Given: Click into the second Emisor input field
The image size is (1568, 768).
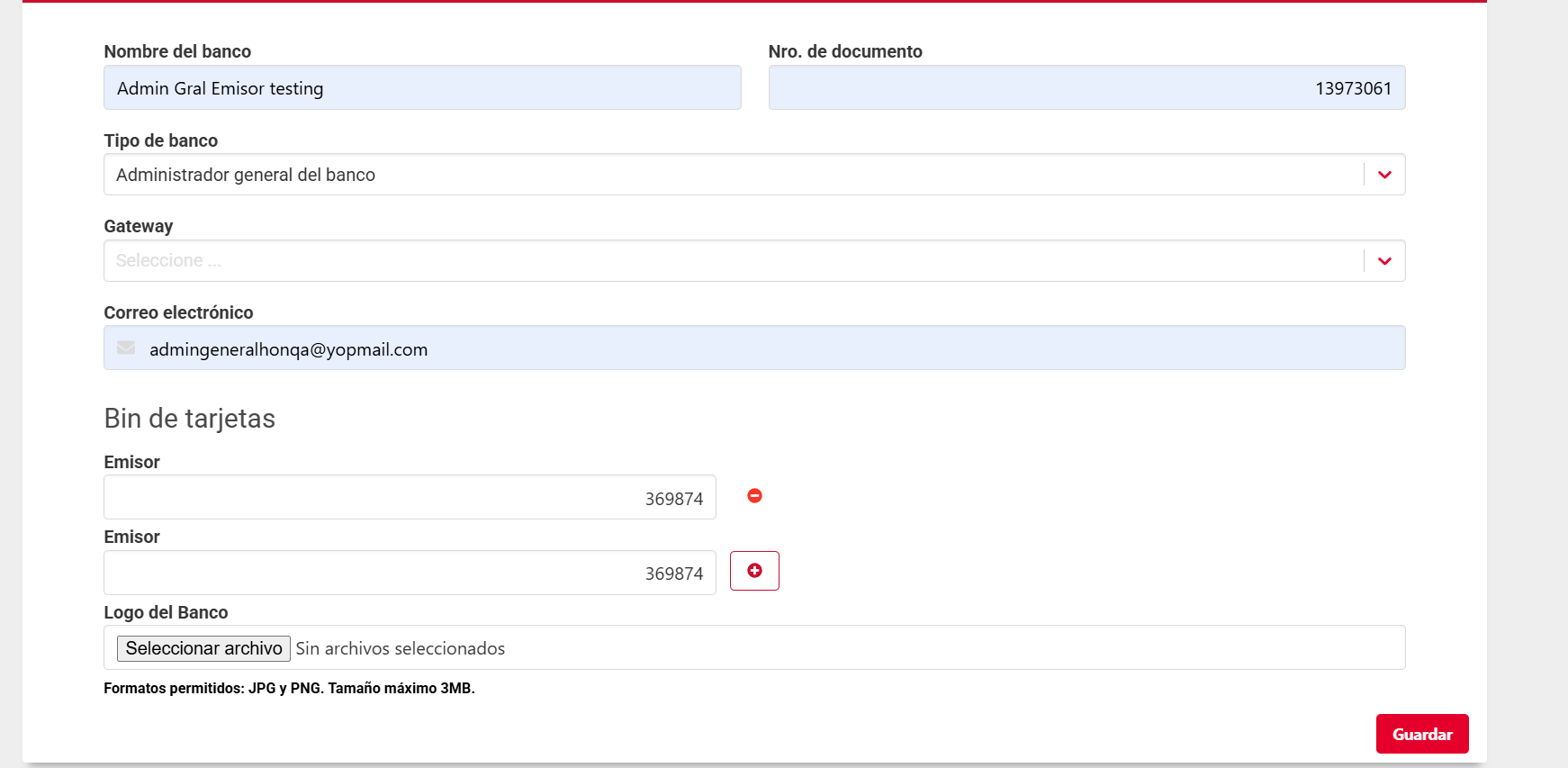Looking at the screenshot, I should [410, 573].
